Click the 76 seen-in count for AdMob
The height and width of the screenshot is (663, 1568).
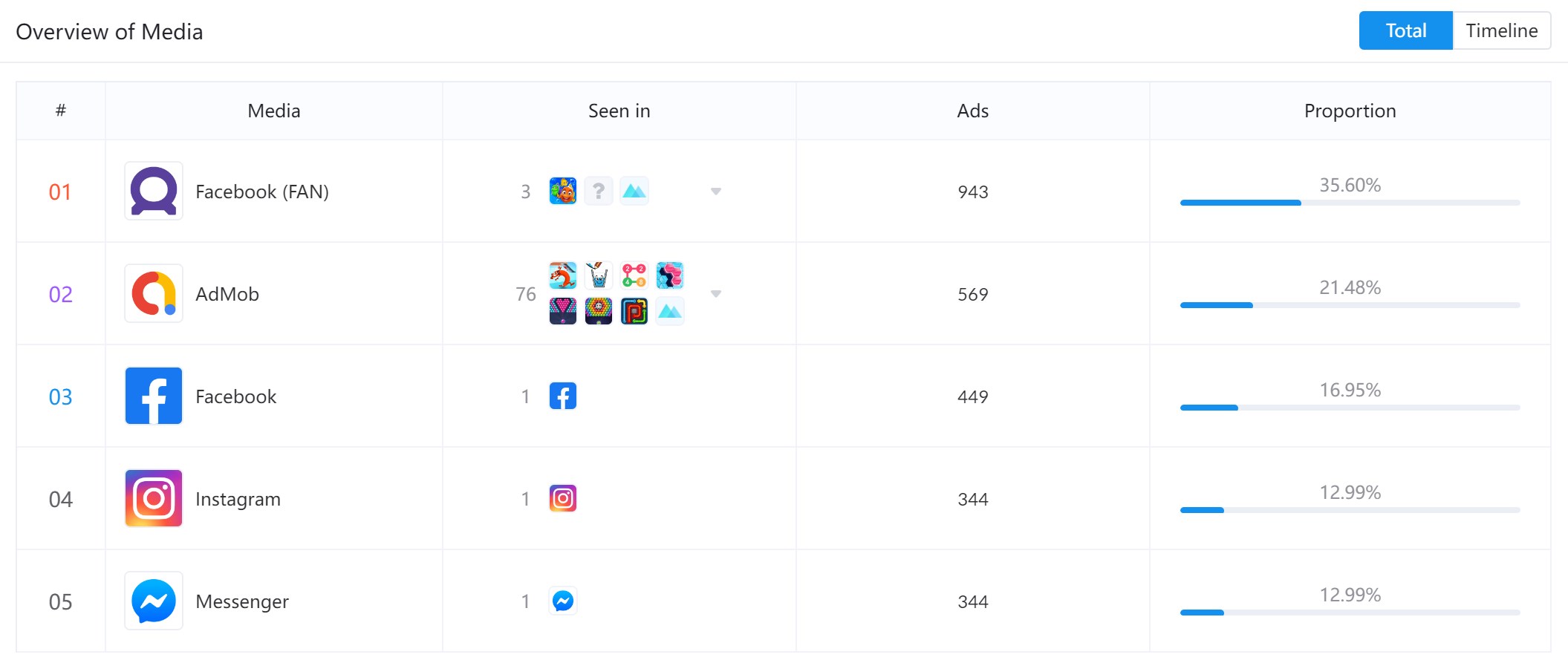(526, 295)
